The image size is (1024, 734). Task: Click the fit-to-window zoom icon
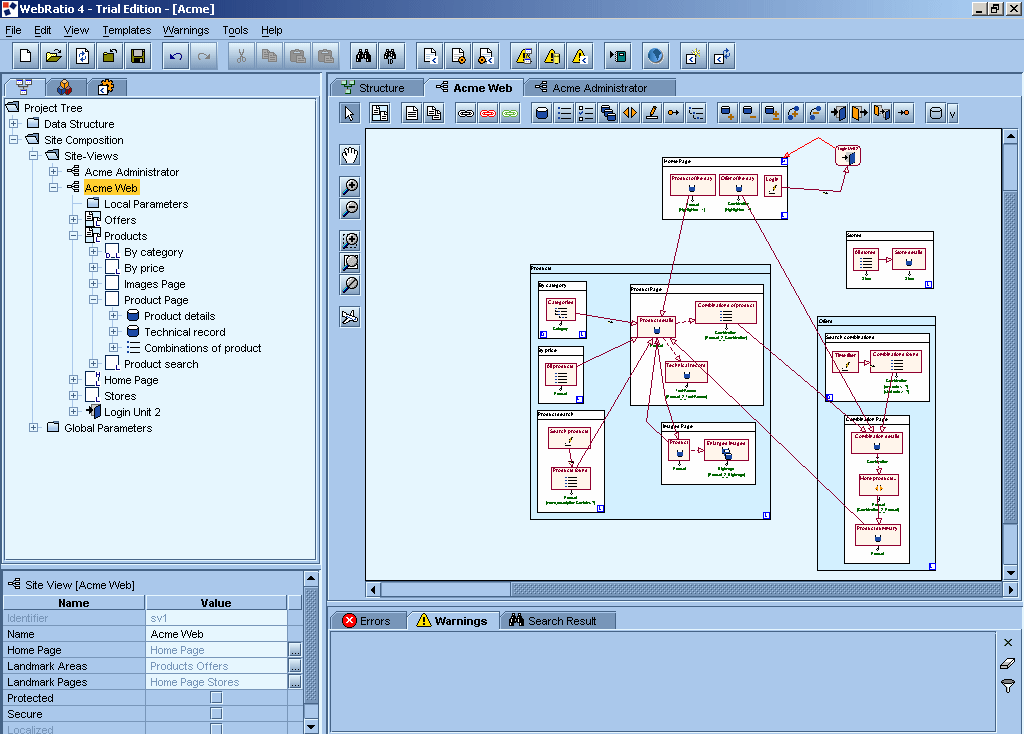[351, 263]
